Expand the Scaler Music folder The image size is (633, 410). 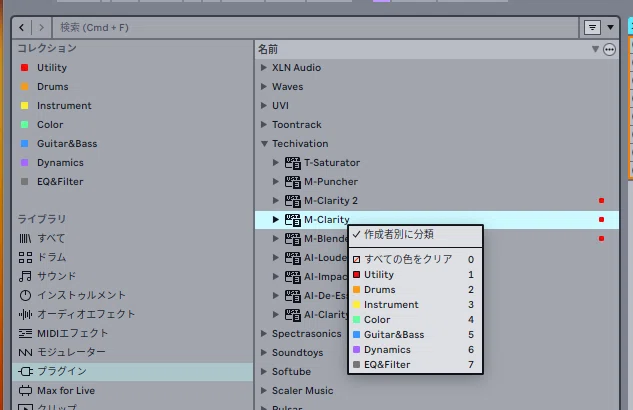(264, 390)
